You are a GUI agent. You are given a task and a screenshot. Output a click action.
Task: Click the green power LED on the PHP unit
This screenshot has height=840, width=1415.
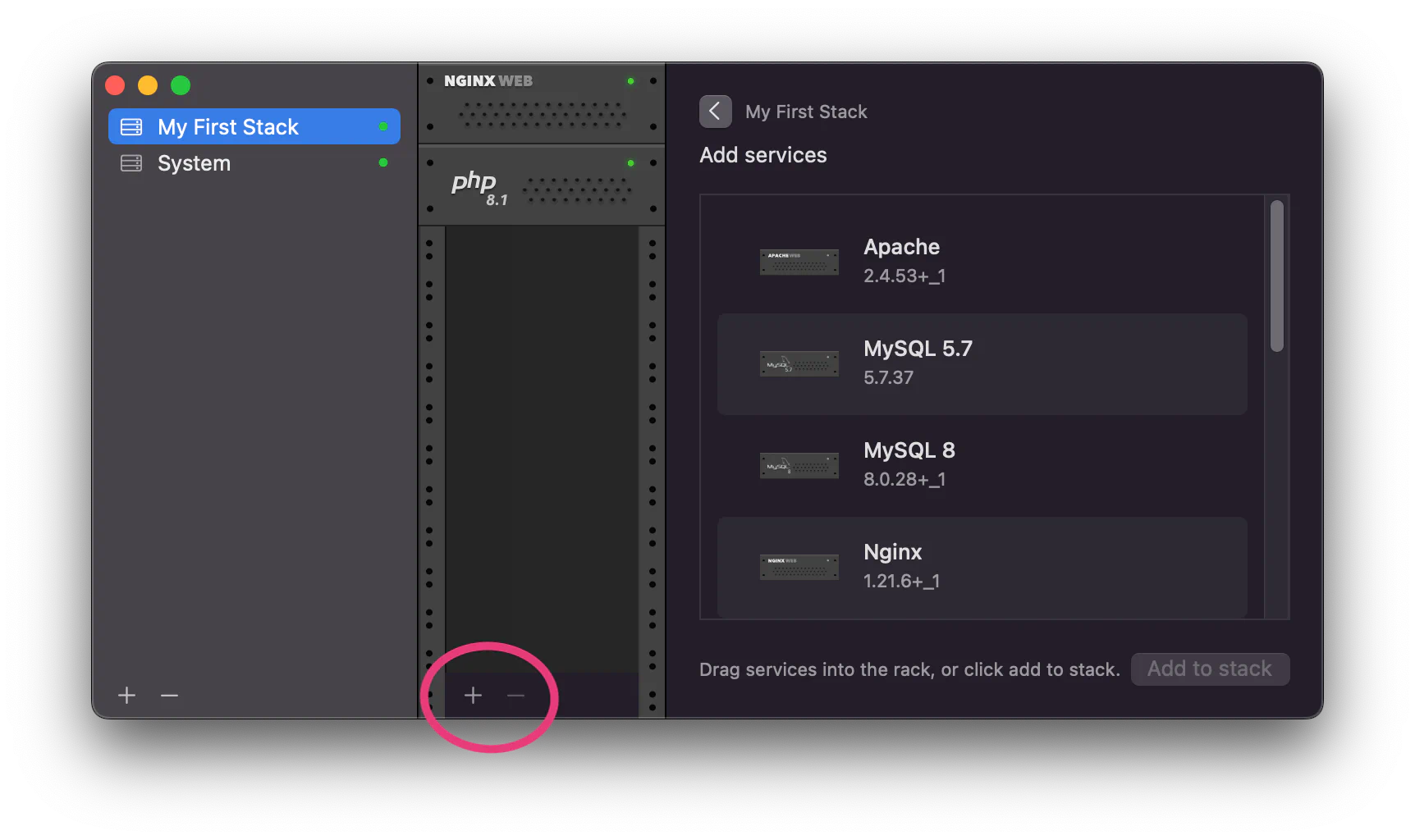coord(630,163)
